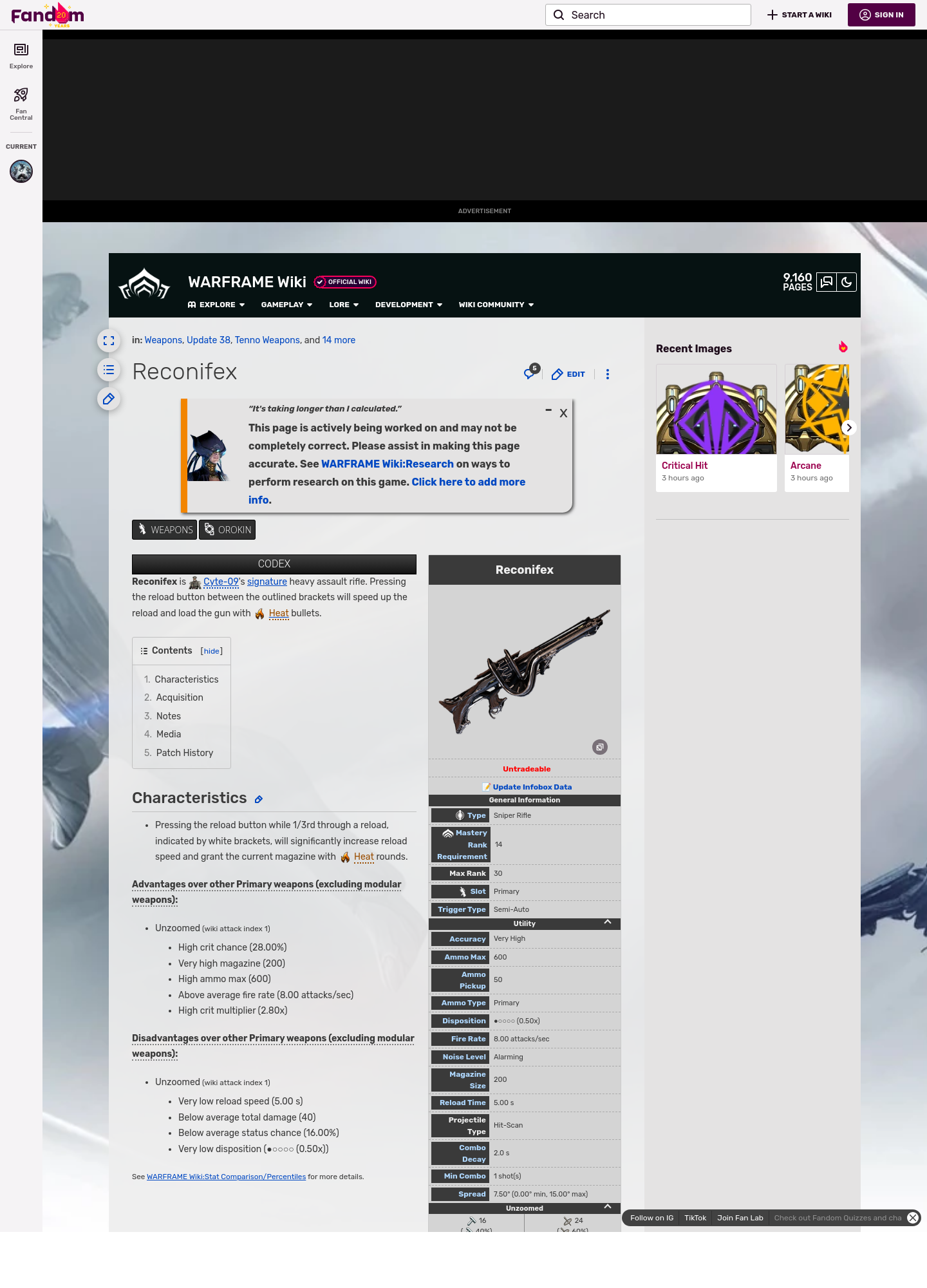Jump to Acquisition in contents
The image size is (927, 1288).
click(x=180, y=697)
